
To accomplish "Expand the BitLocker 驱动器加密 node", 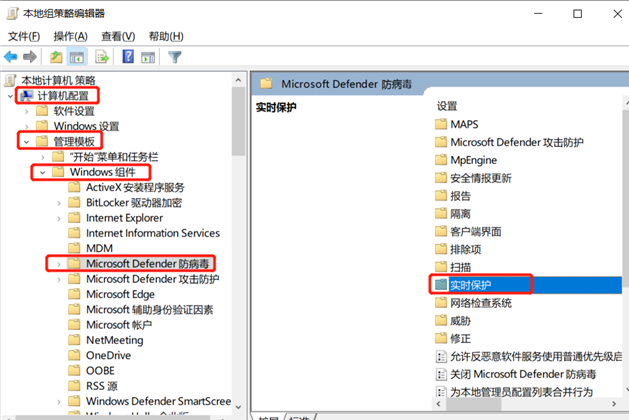I will coord(59,203).
